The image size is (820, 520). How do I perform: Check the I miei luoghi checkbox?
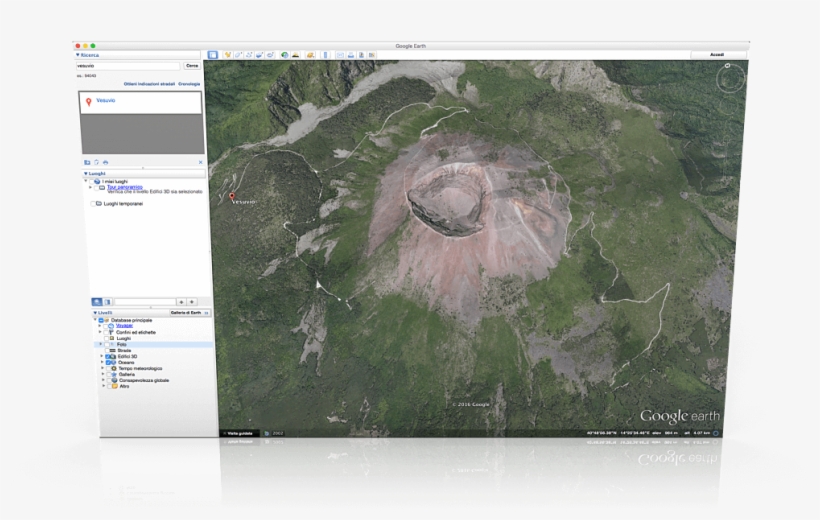click(x=92, y=182)
